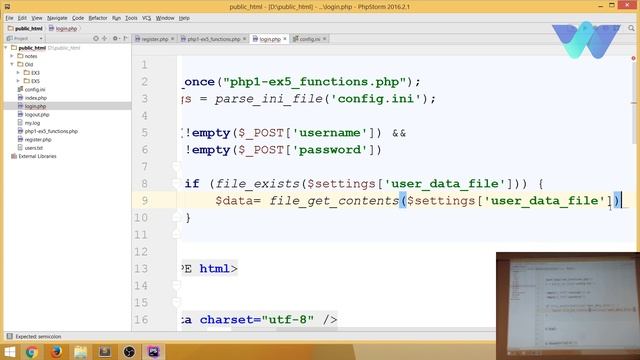Open the Run menu
This screenshot has width=640, height=360.
tap(116, 18)
